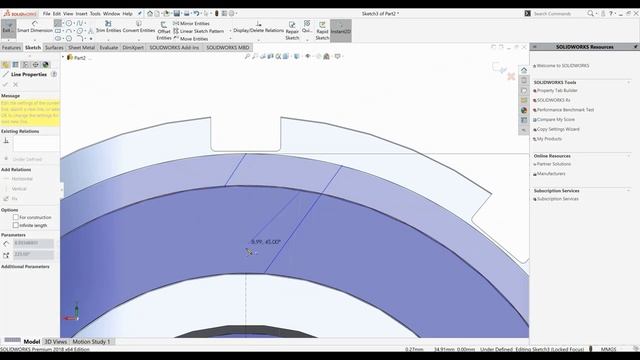Enable the For construction checkbox

pyautogui.click(x=16, y=217)
